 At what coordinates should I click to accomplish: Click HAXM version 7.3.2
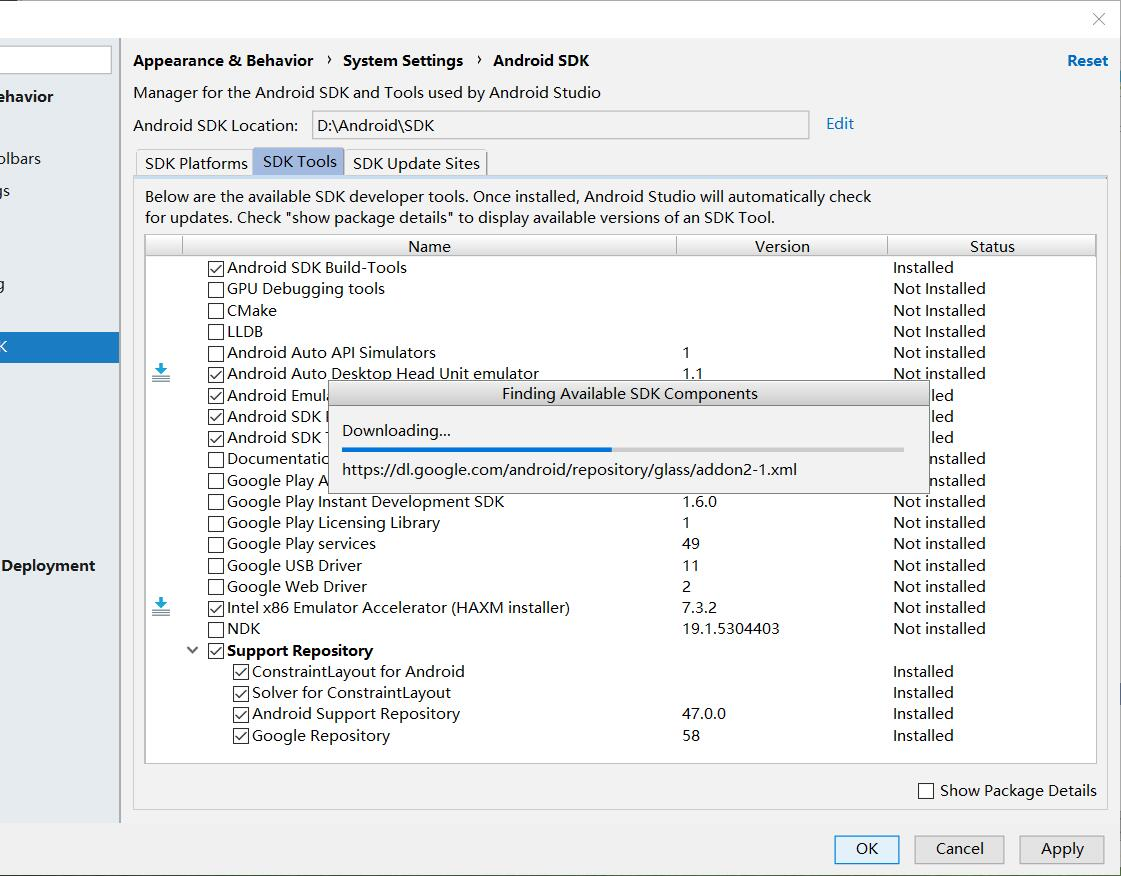pos(699,608)
